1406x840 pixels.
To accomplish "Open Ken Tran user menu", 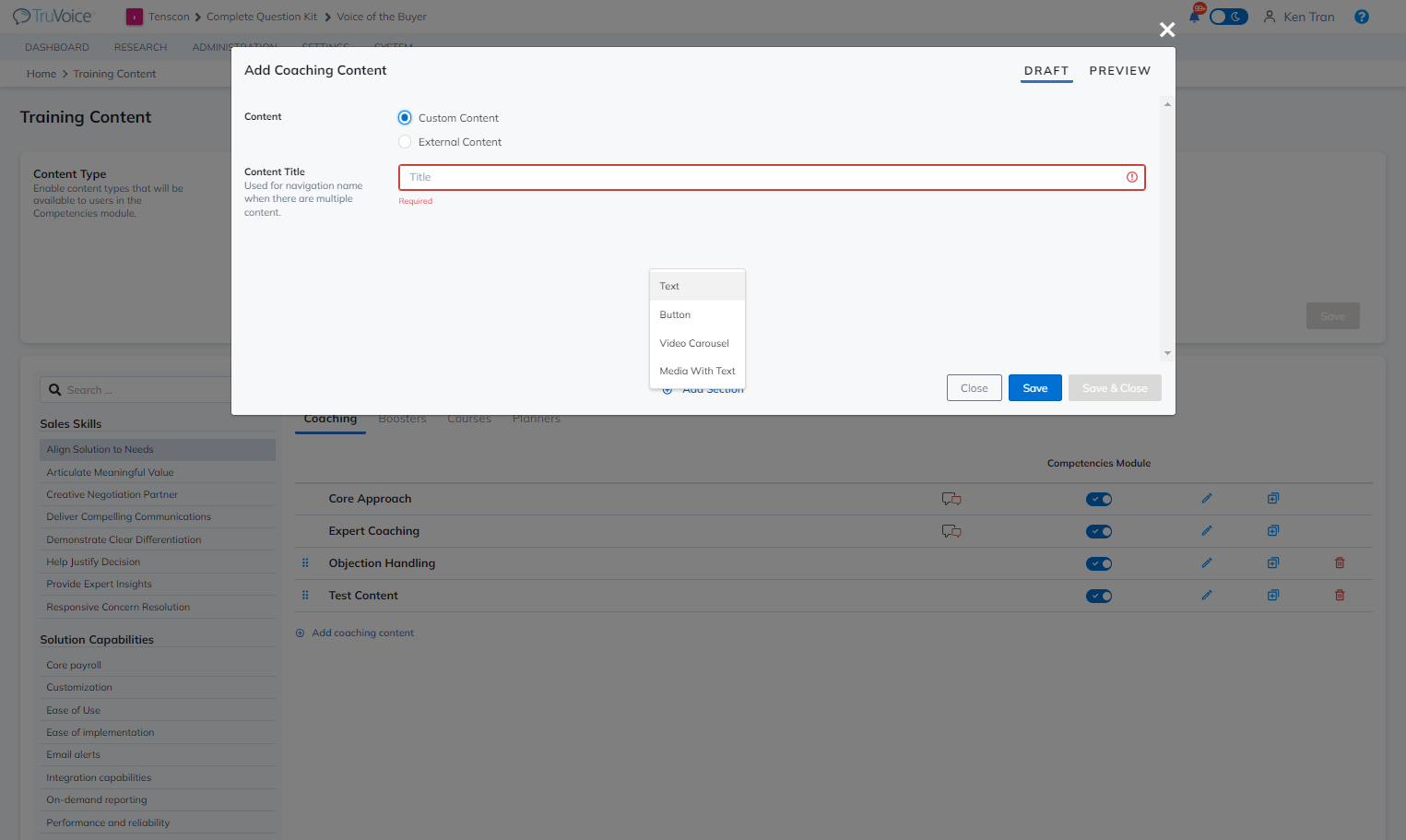I will click(1299, 17).
